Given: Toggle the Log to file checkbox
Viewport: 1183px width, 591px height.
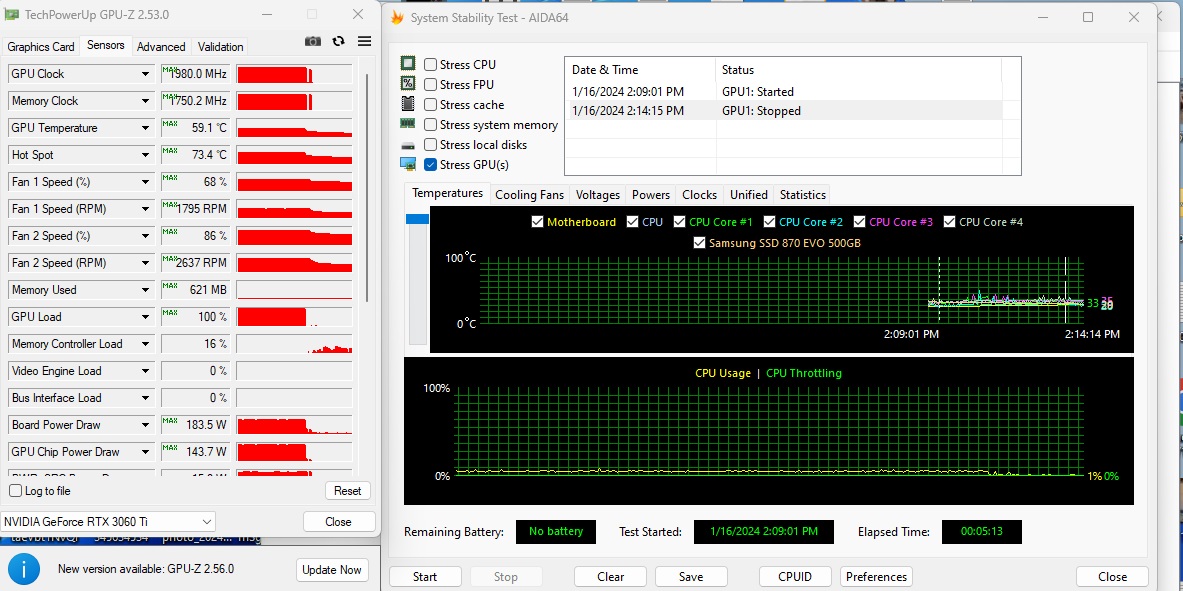Looking at the screenshot, I should click(15, 491).
